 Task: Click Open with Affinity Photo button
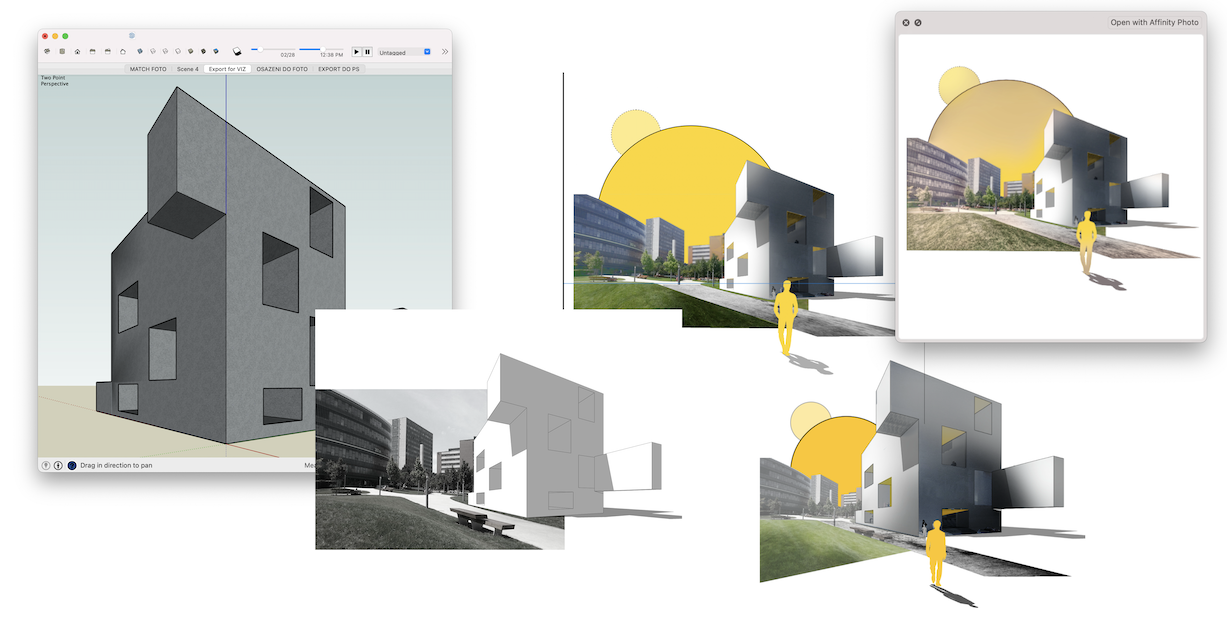(1154, 22)
